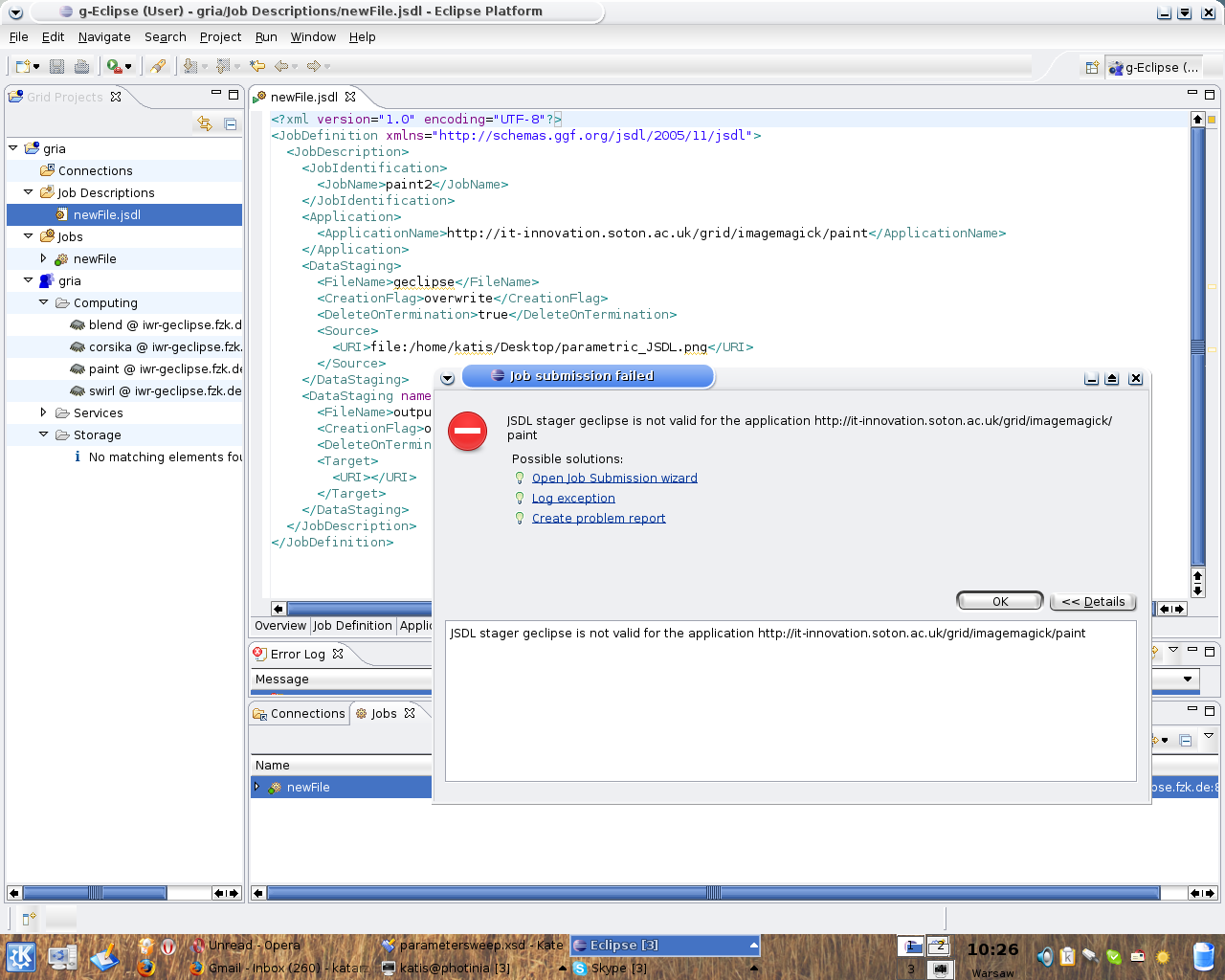Viewport: 1225px width, 980px height.
Task: Maximize the newFile.jsdl editor area
Action: (x=1210, y=94)
